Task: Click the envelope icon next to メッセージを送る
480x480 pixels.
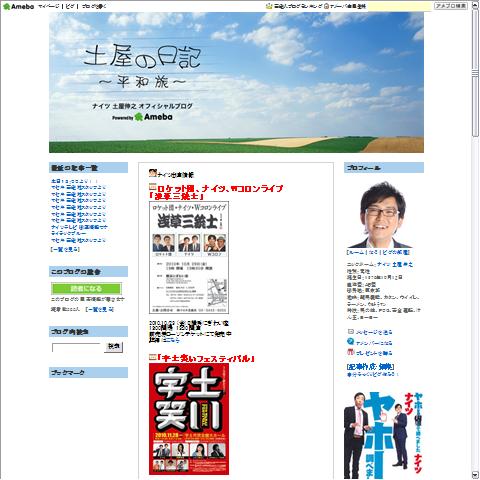Action: (350, 332)
